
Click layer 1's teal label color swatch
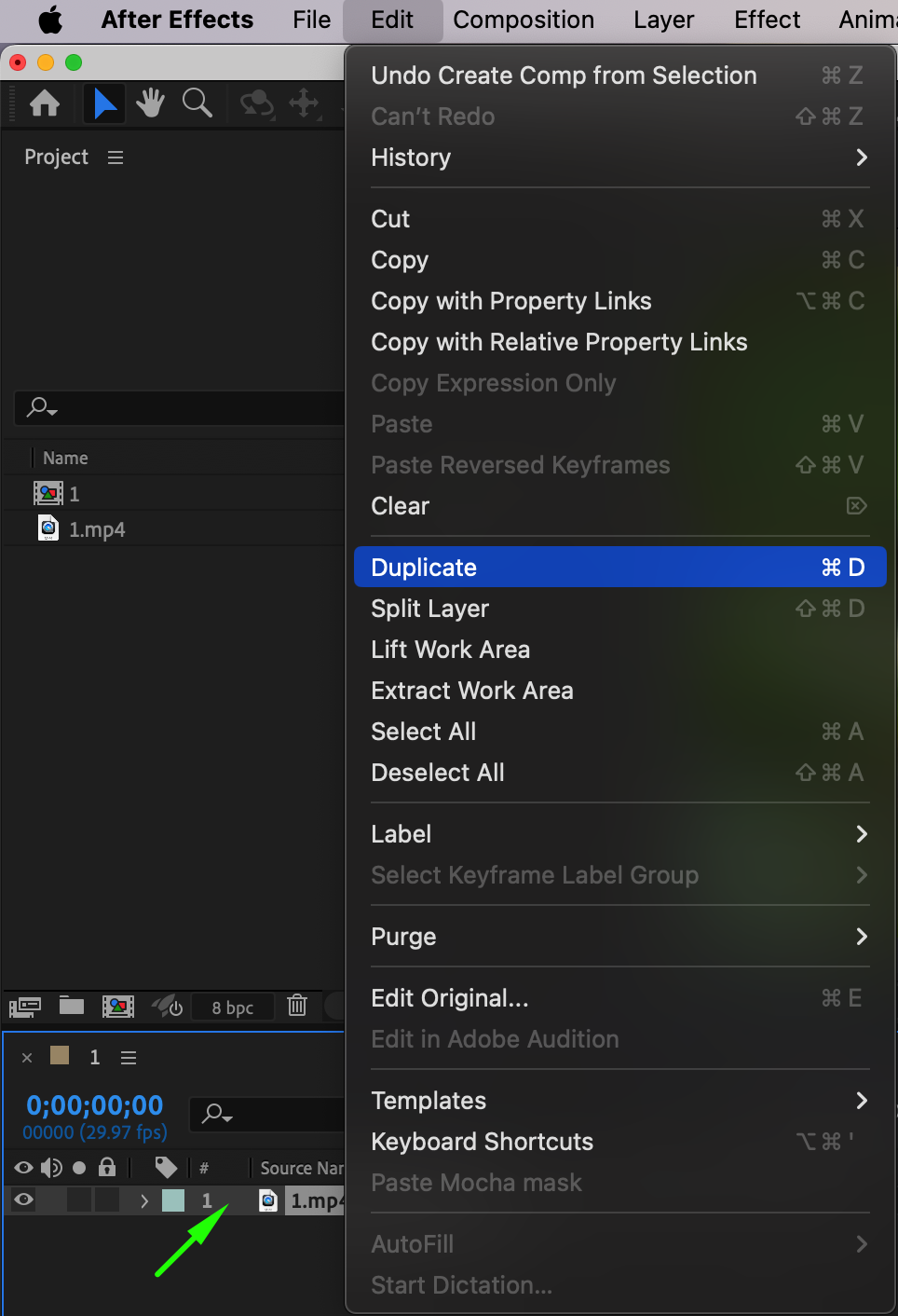pos(173,1200)
